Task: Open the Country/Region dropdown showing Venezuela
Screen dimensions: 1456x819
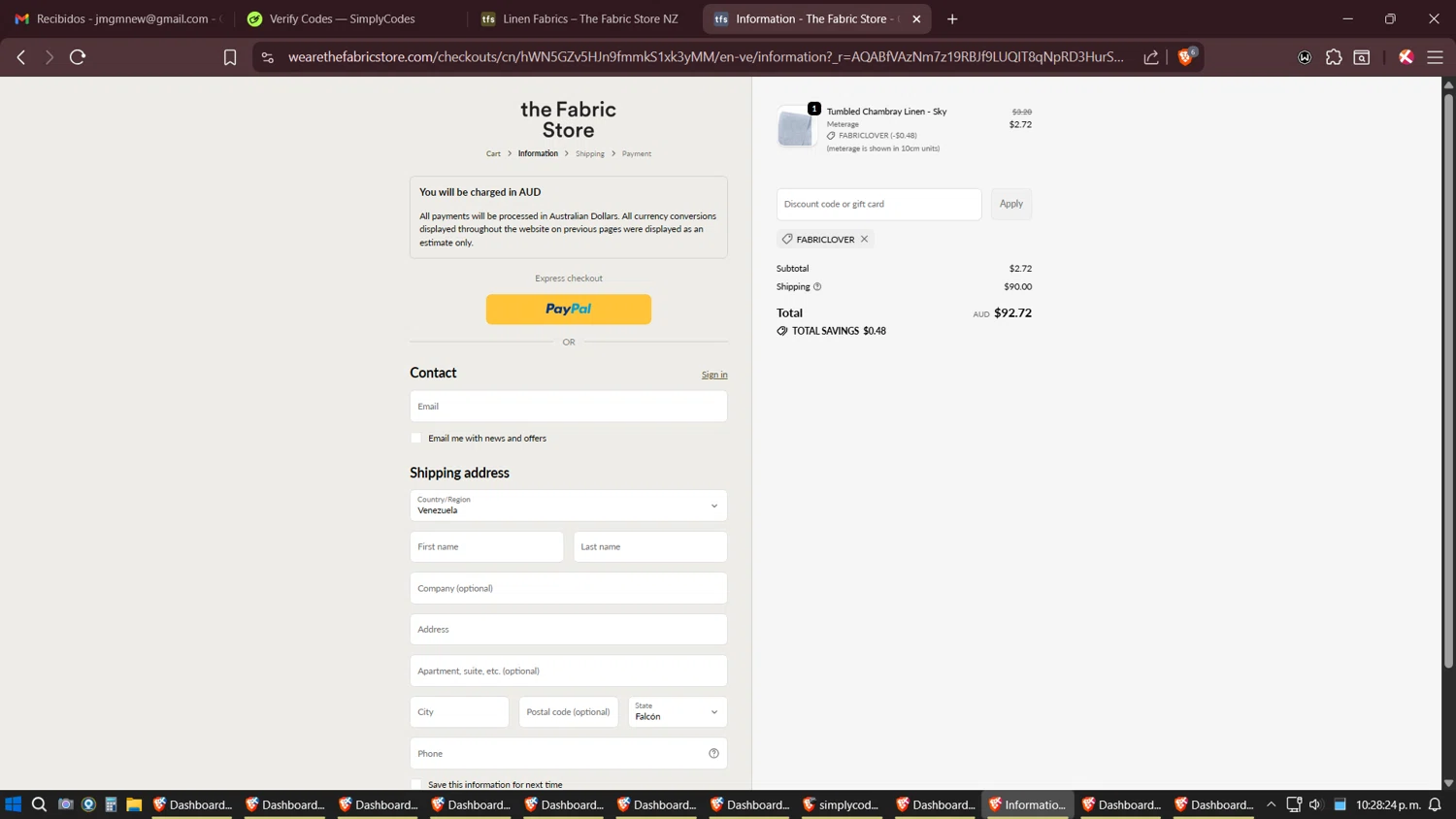Action: (568, 506)
